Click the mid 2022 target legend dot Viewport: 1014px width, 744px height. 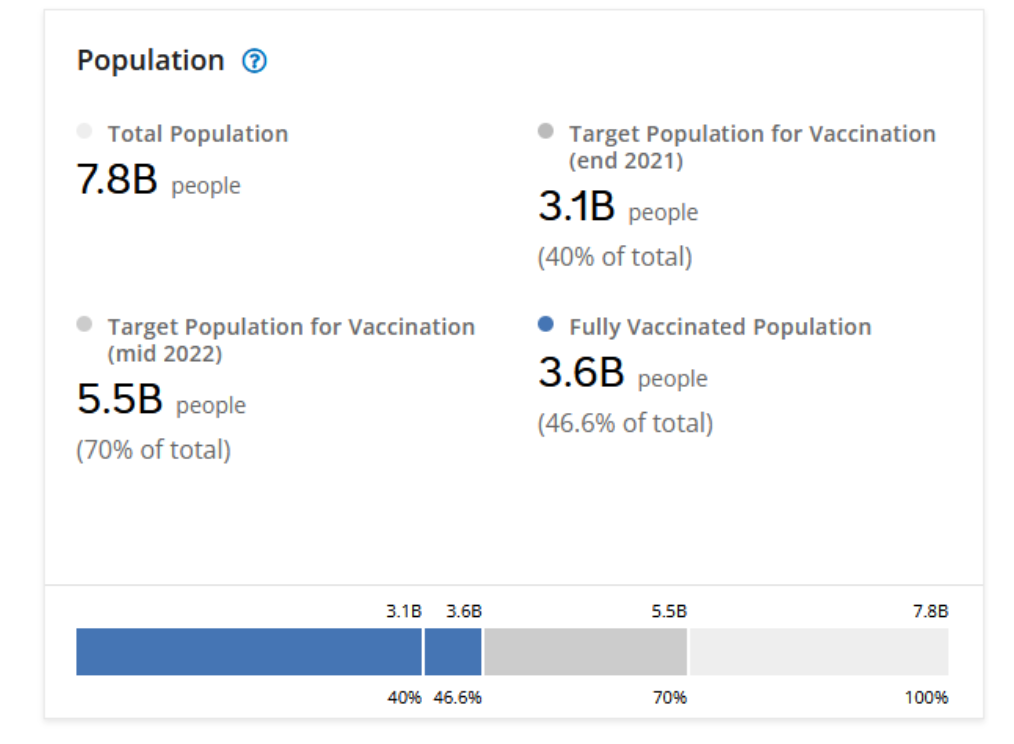[84, 324]
